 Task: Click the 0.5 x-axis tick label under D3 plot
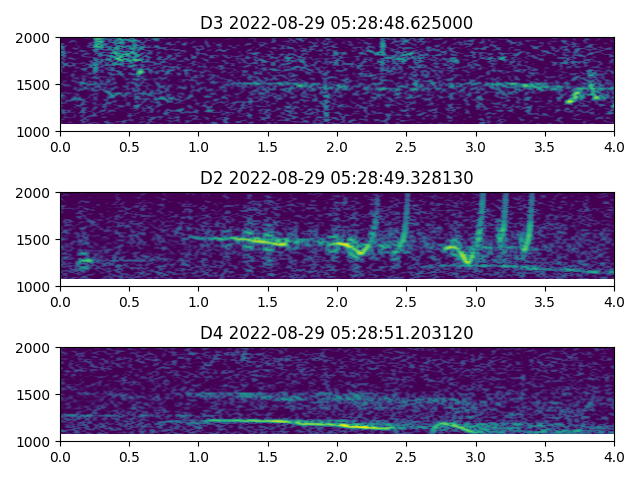129,147
